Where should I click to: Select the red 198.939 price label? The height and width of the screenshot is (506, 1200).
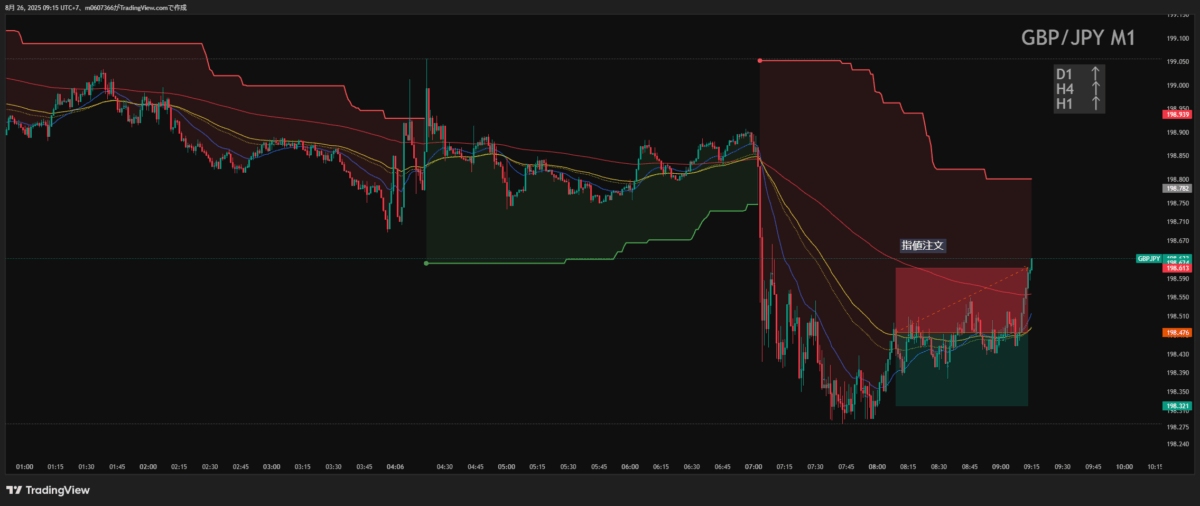[1177, 116]
